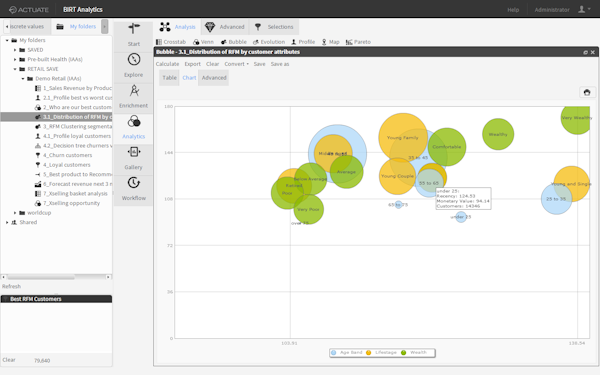This screenshot has width=600, height=375.
Task: Click Calculate in the bubble toolbar
Action: 167,64
